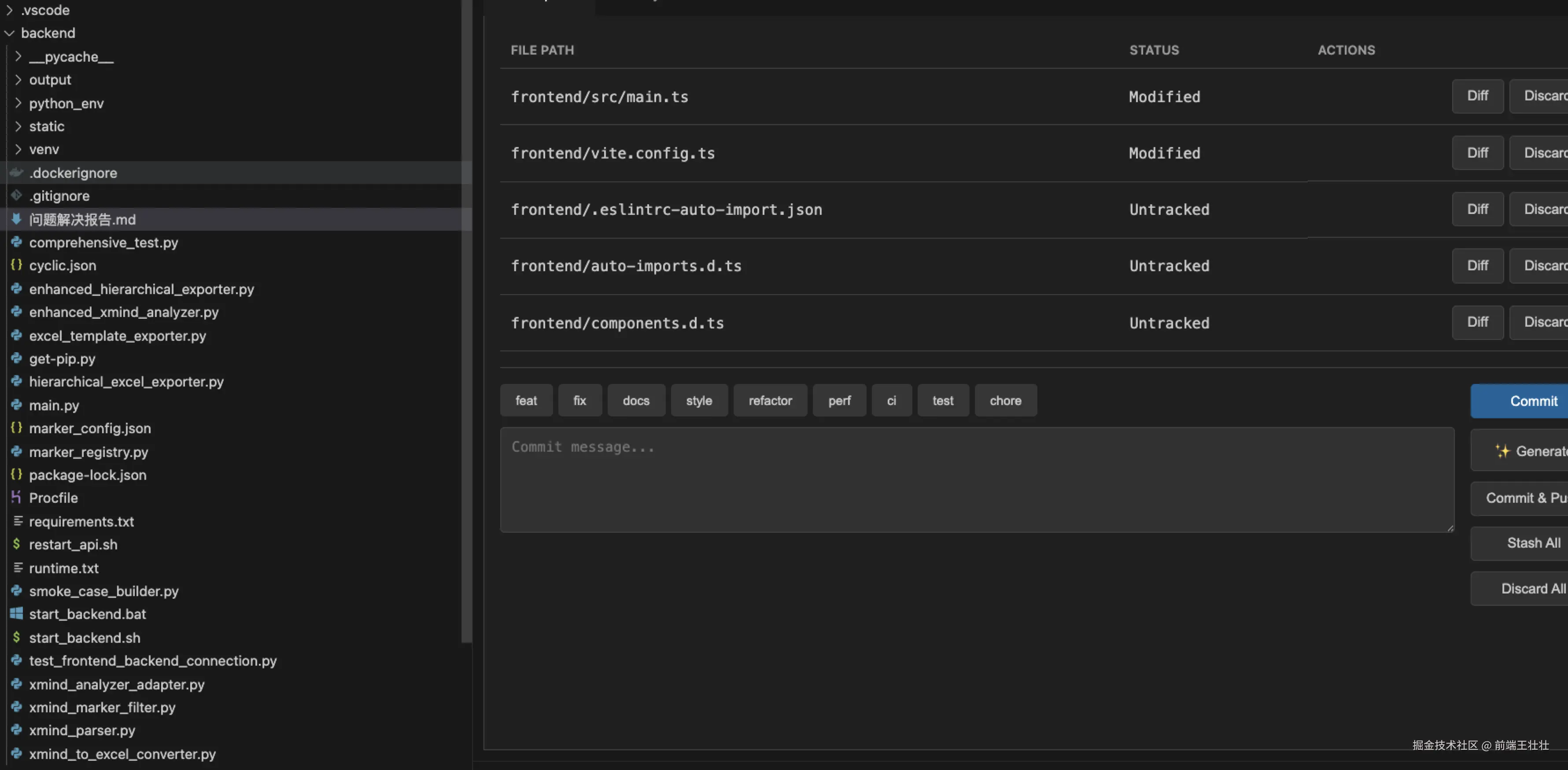Expand the python_env folder

pyautogui.click(x=18, y=103)
